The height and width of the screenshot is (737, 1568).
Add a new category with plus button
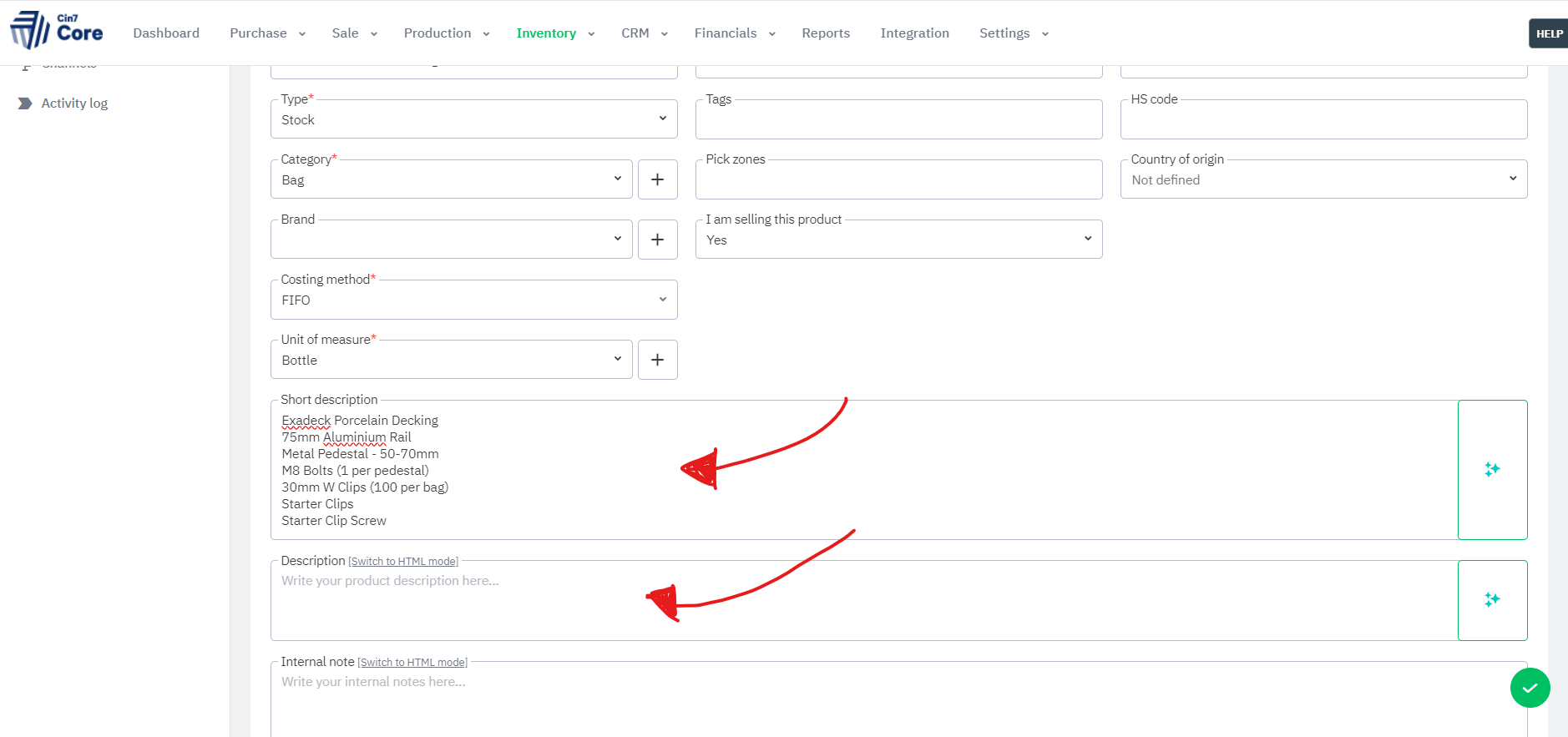click(657, 179)
